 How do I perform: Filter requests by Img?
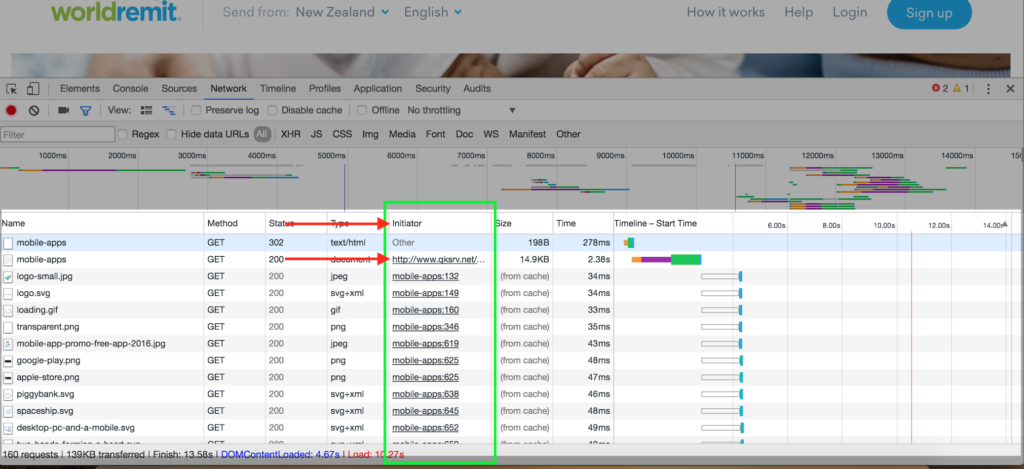(x=370, y=134)
